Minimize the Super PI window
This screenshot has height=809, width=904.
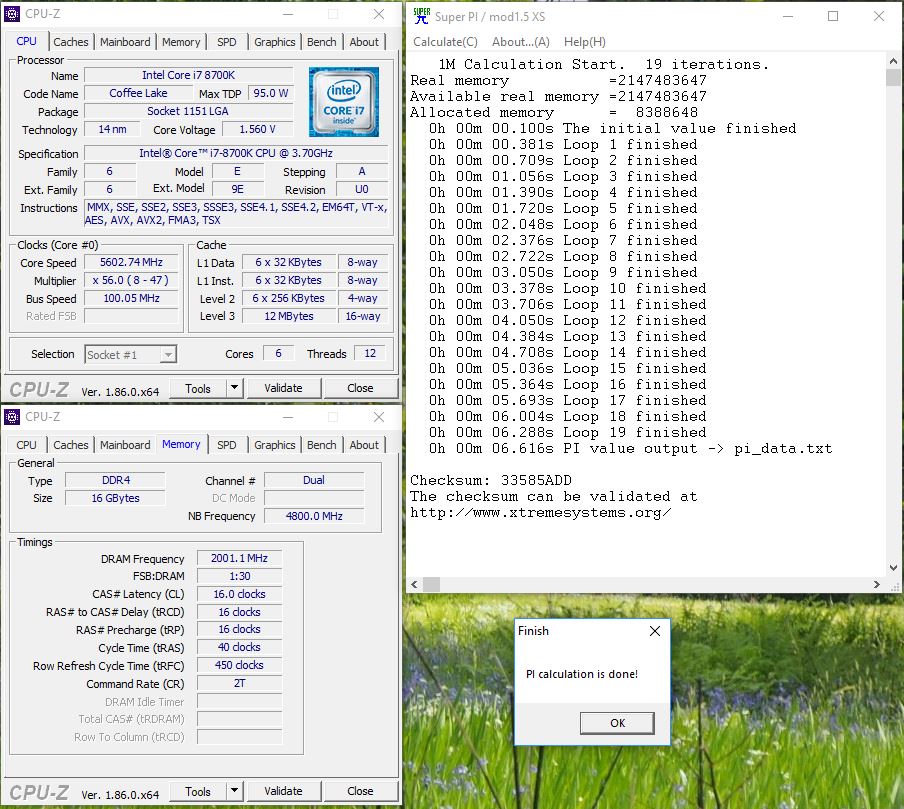tap(788, 16)
